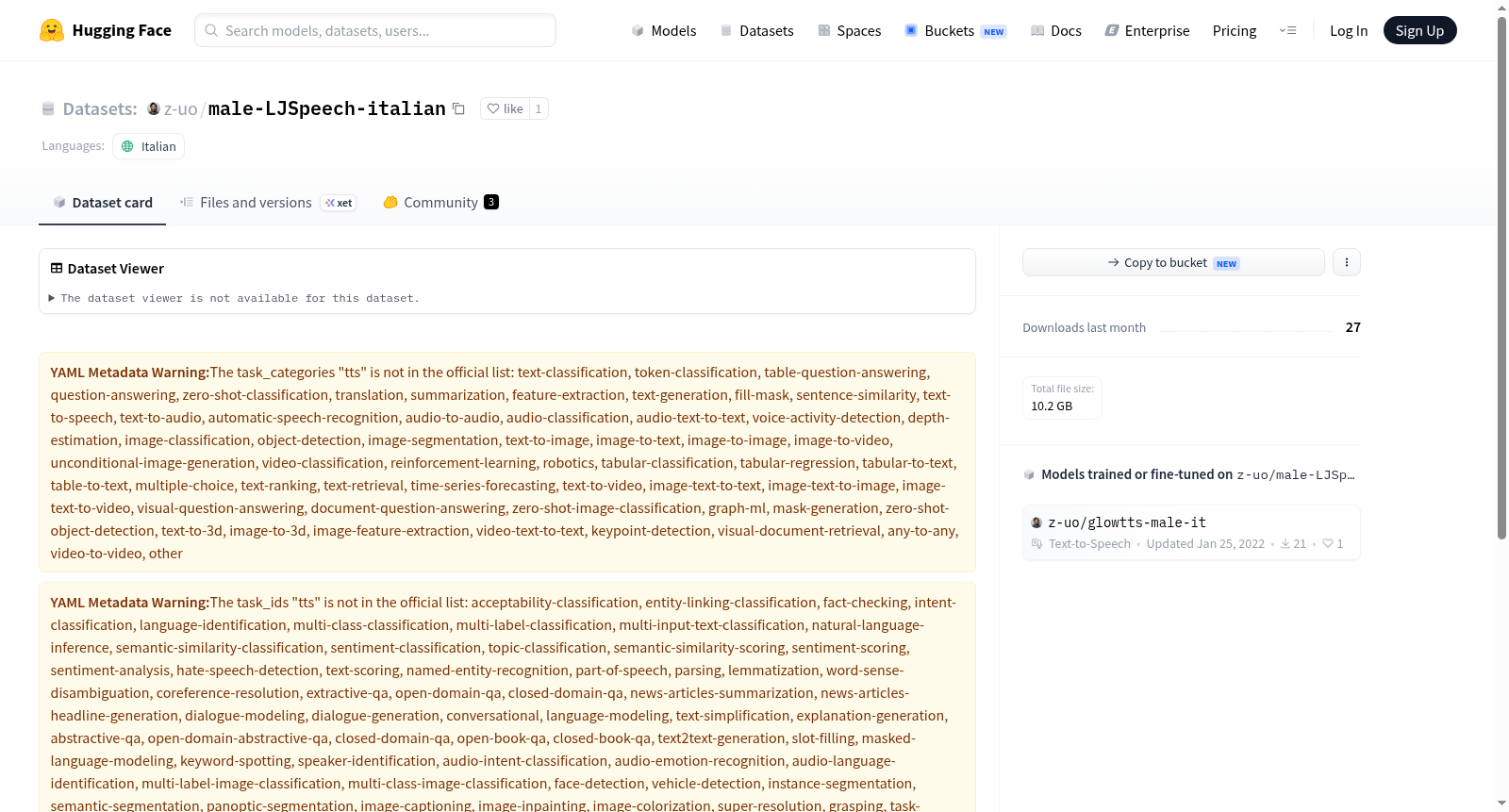Viewport: 1509px width, 812px height.
Task: Open the Docs nav link
Action: click(1056, 31)
